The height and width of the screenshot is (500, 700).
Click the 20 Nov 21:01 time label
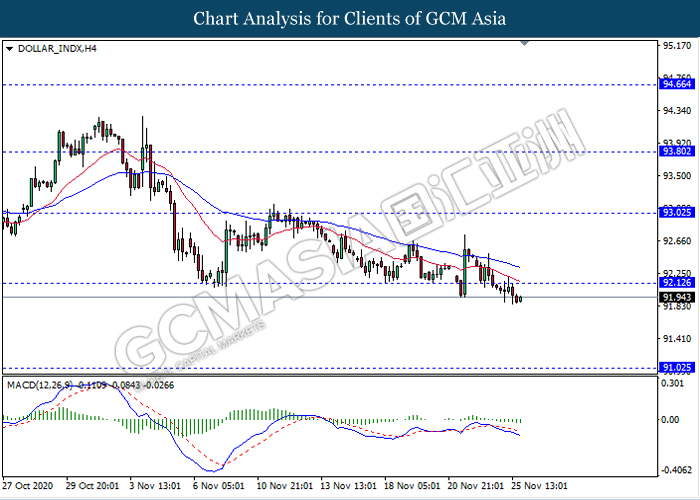(476, 485)
